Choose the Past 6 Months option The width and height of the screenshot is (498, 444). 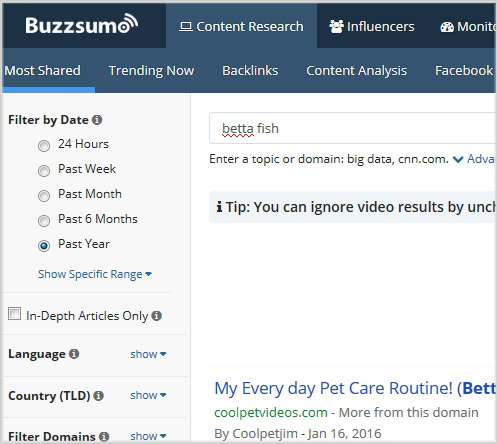44,221
